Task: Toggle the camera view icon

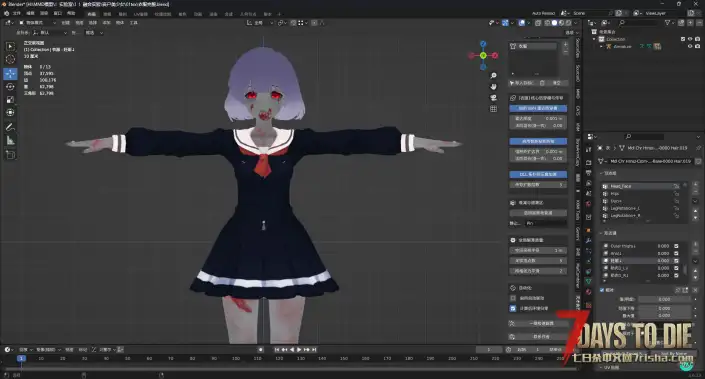Action: [x=493, y=98]
